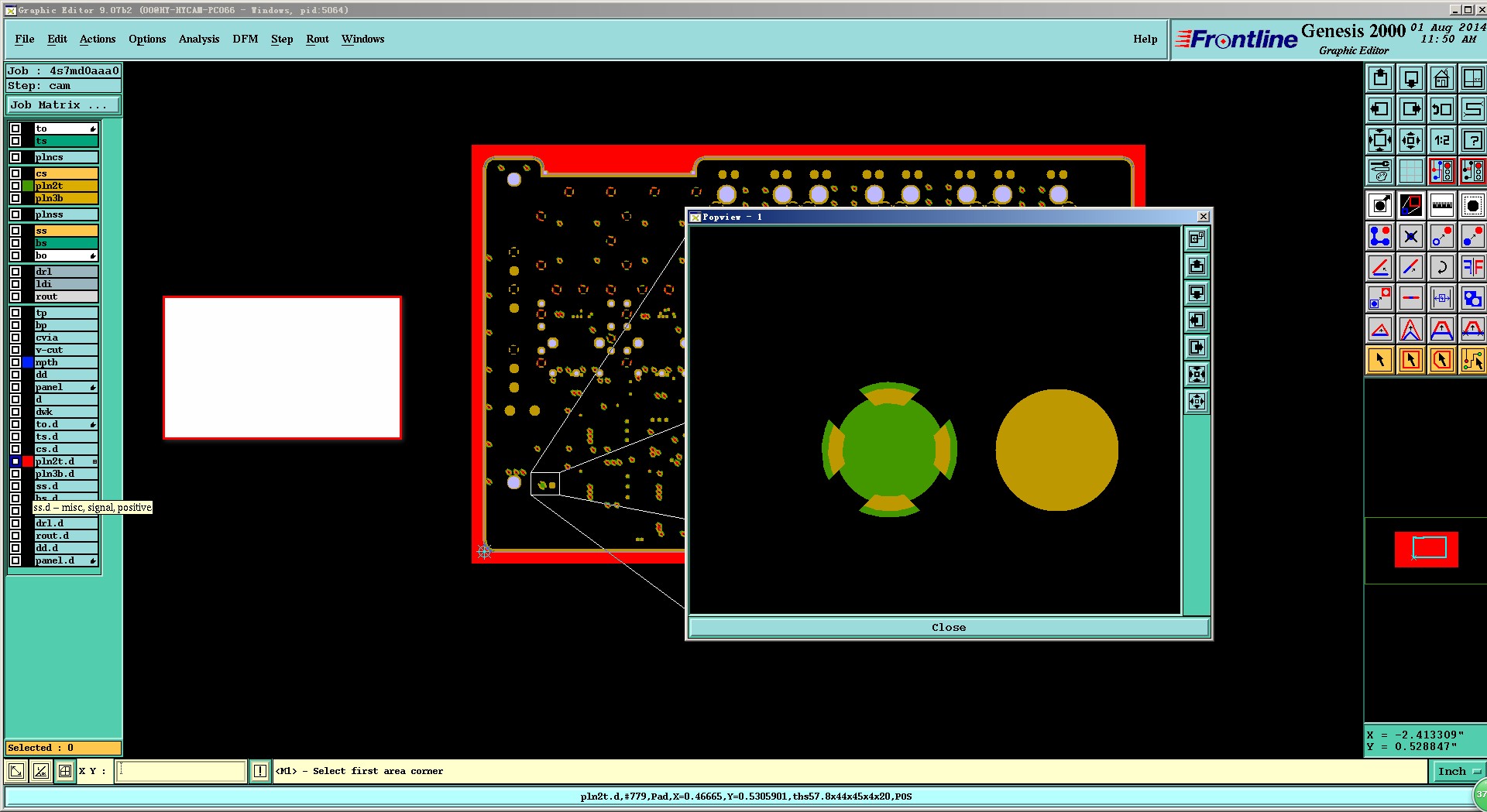Open the Inch units dropdown
This screenshot has height=812, width=1487.
[1458, 771]
